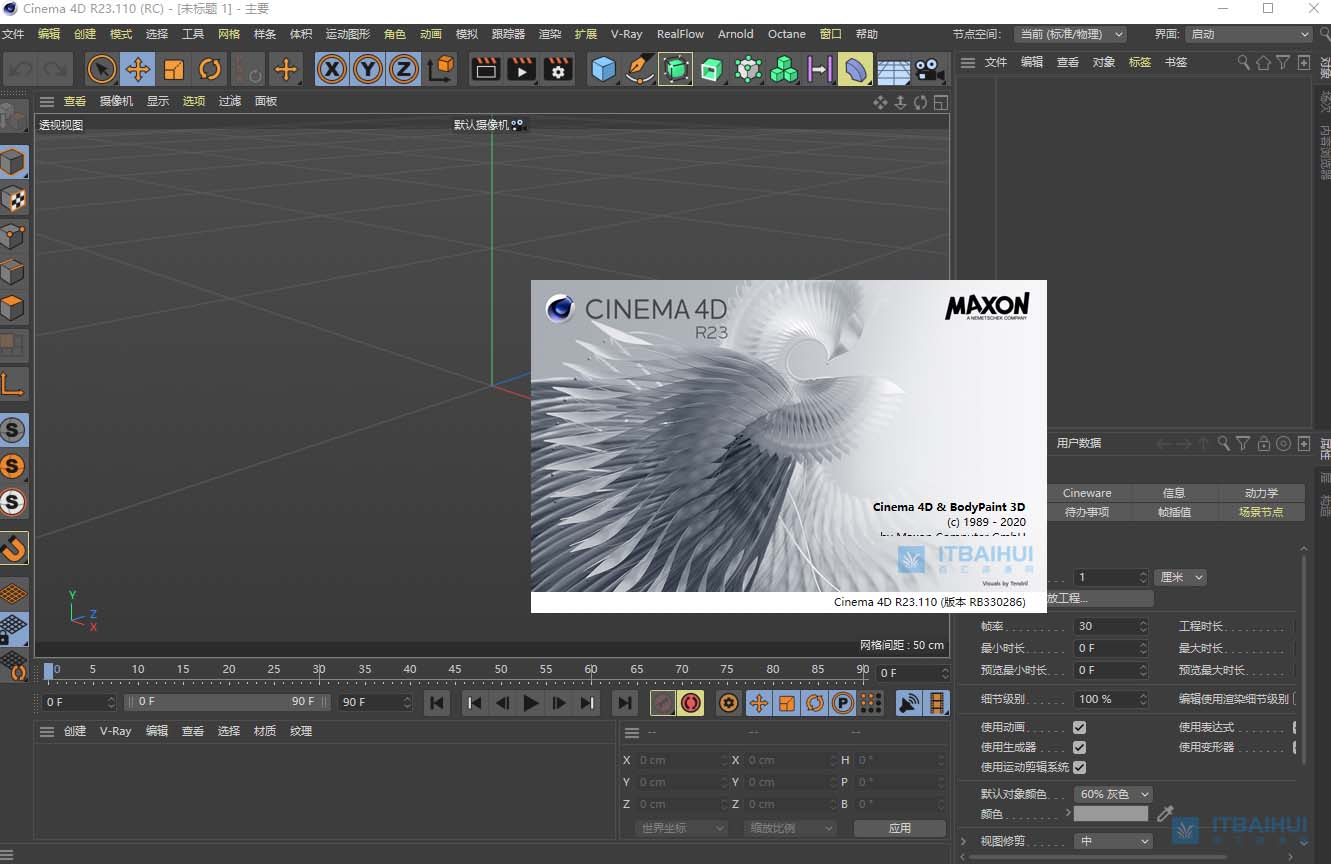Viewport: 1331px width, 864px height.
Task: Switch to the 场景节点 tab
Action: (1262, 512)
